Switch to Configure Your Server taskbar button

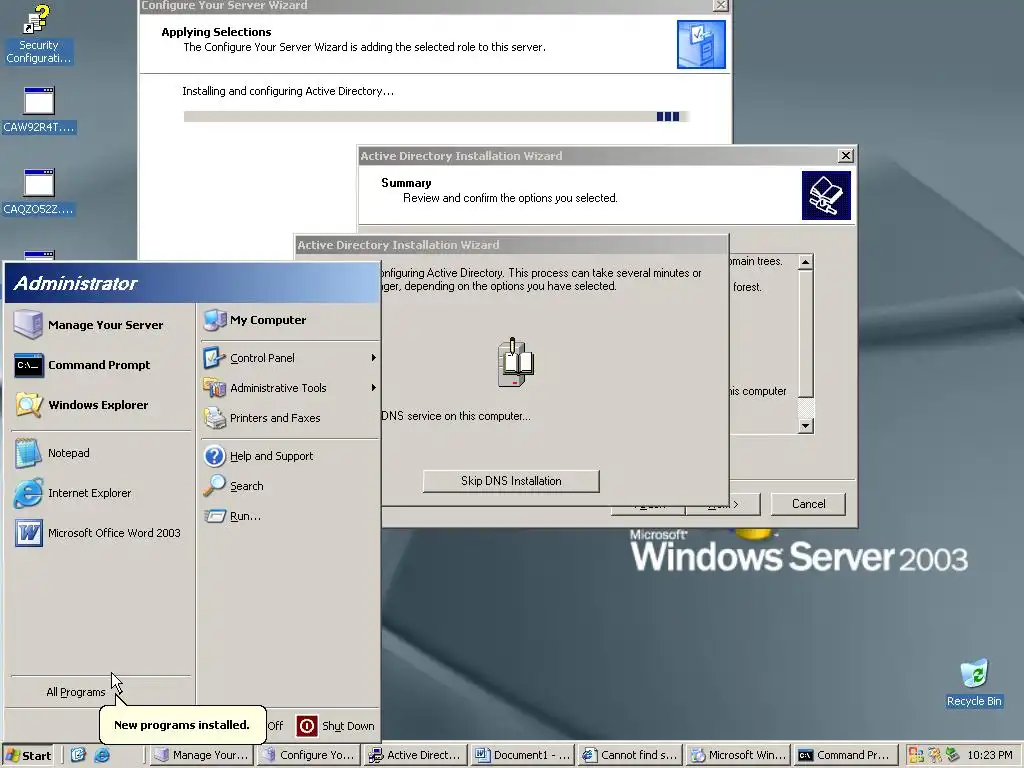click(x=310, y=755)
